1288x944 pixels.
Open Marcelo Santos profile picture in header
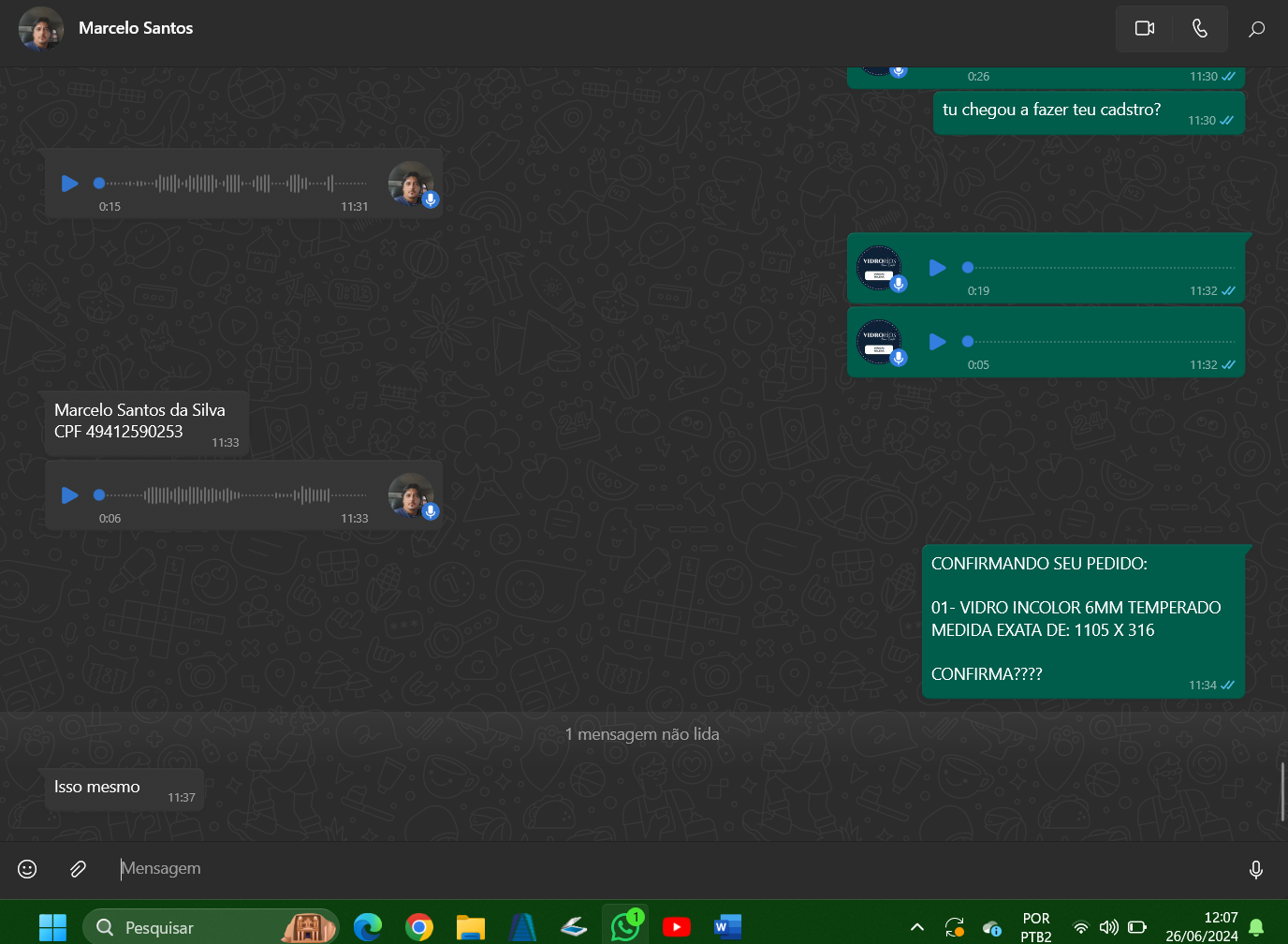pyautogui.click(x=40, y=28)
